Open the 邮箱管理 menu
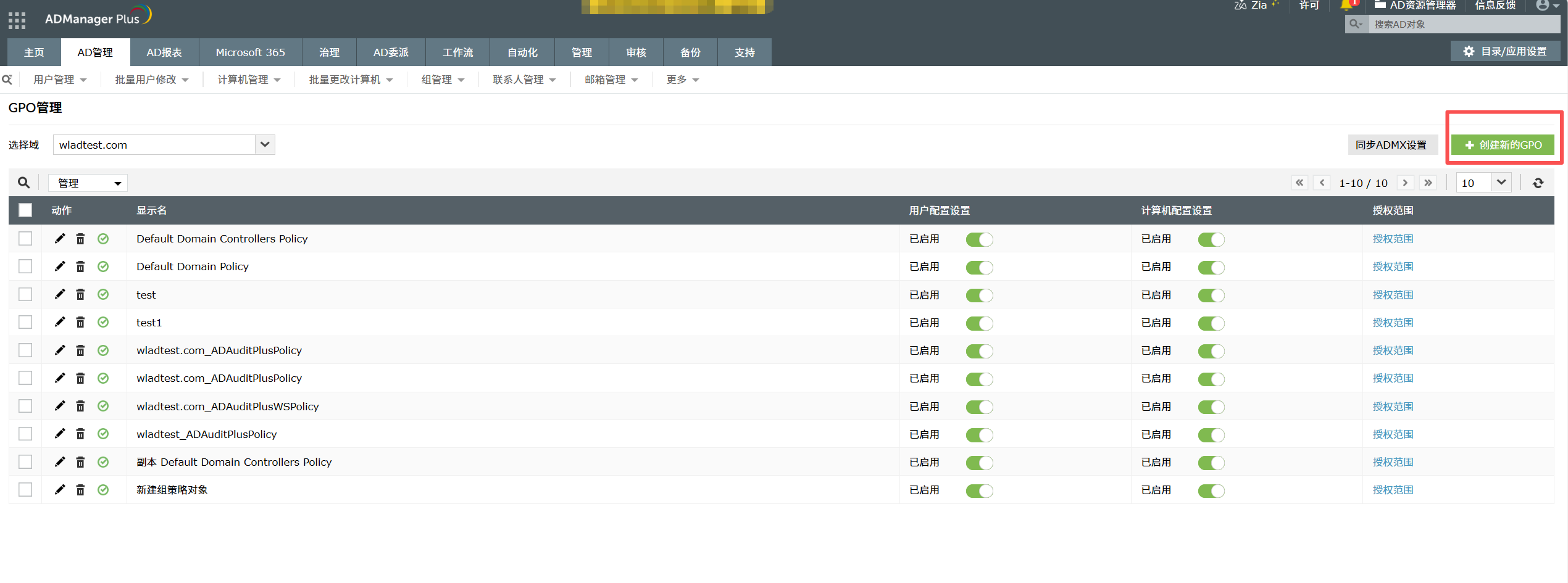Image resolution: width=1568 pixels, height=583 pixels. (611, 80)
